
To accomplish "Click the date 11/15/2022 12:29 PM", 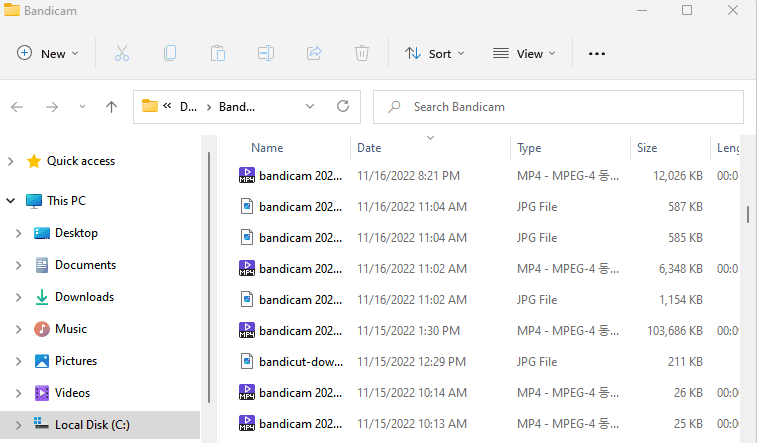I will click(411, 361).
